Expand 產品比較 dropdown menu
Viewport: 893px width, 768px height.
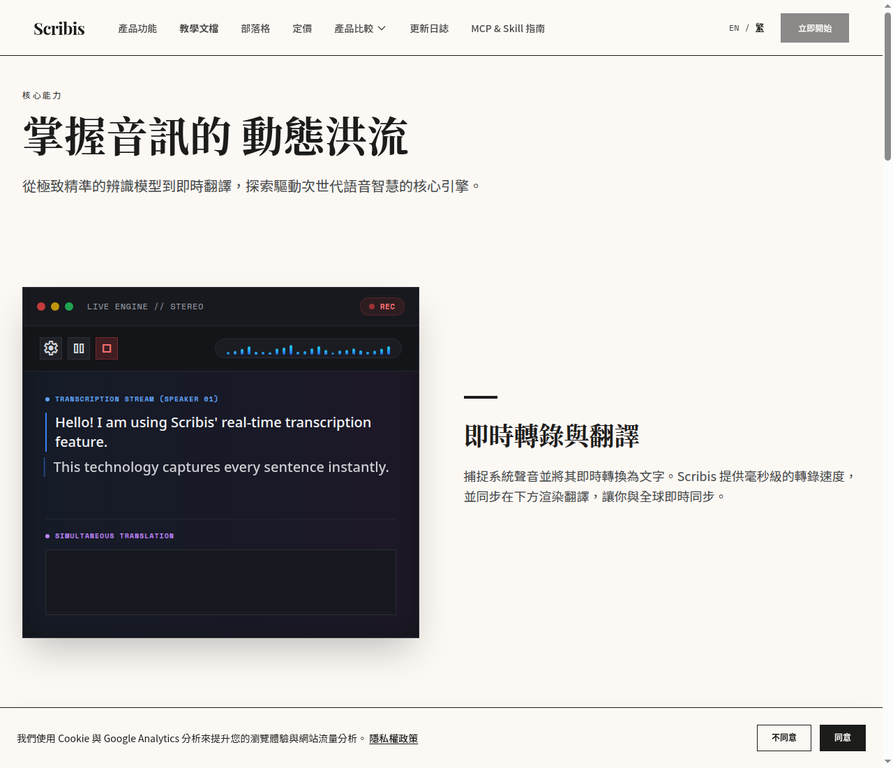coord(360,28)
